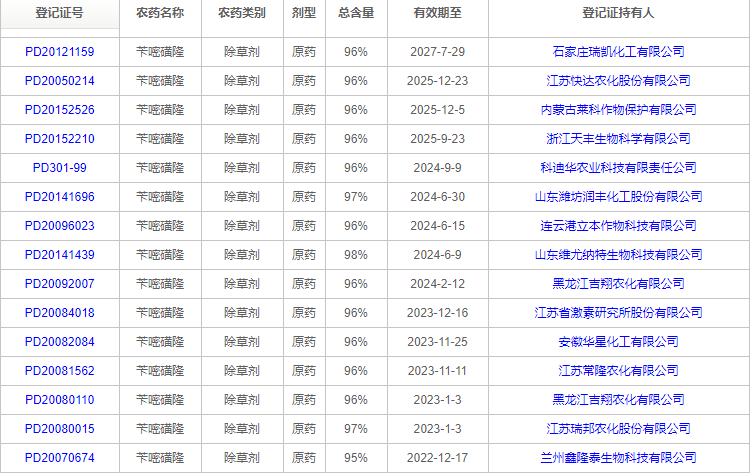Viewport: 752px width, 473px height.
Task: Open registration number PD20050214
Action: (59, 81)
